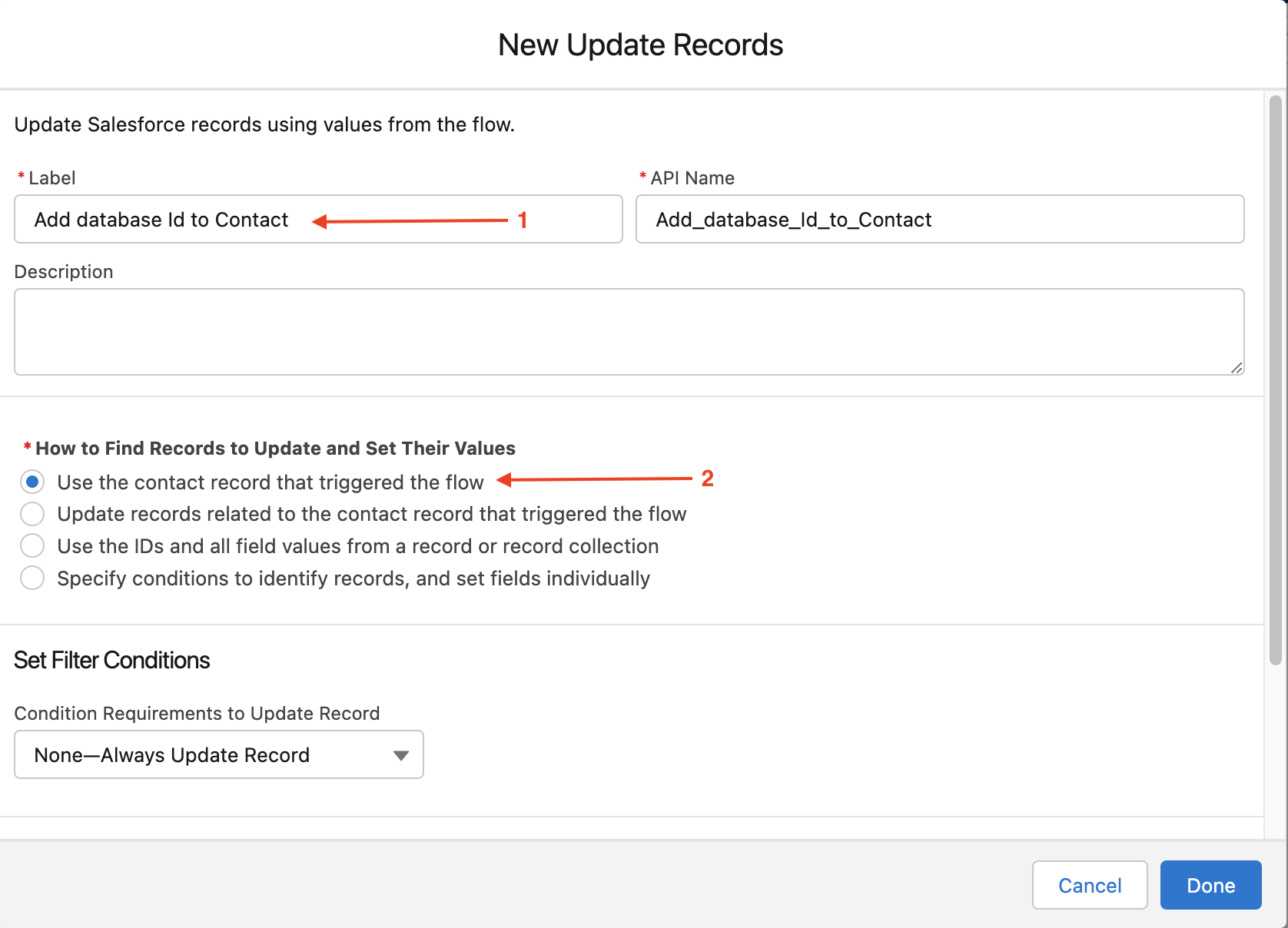This screenshot has width=1288, height=928.
Task: Select "Update records related to the contact record"
Action: pos(32,514)
